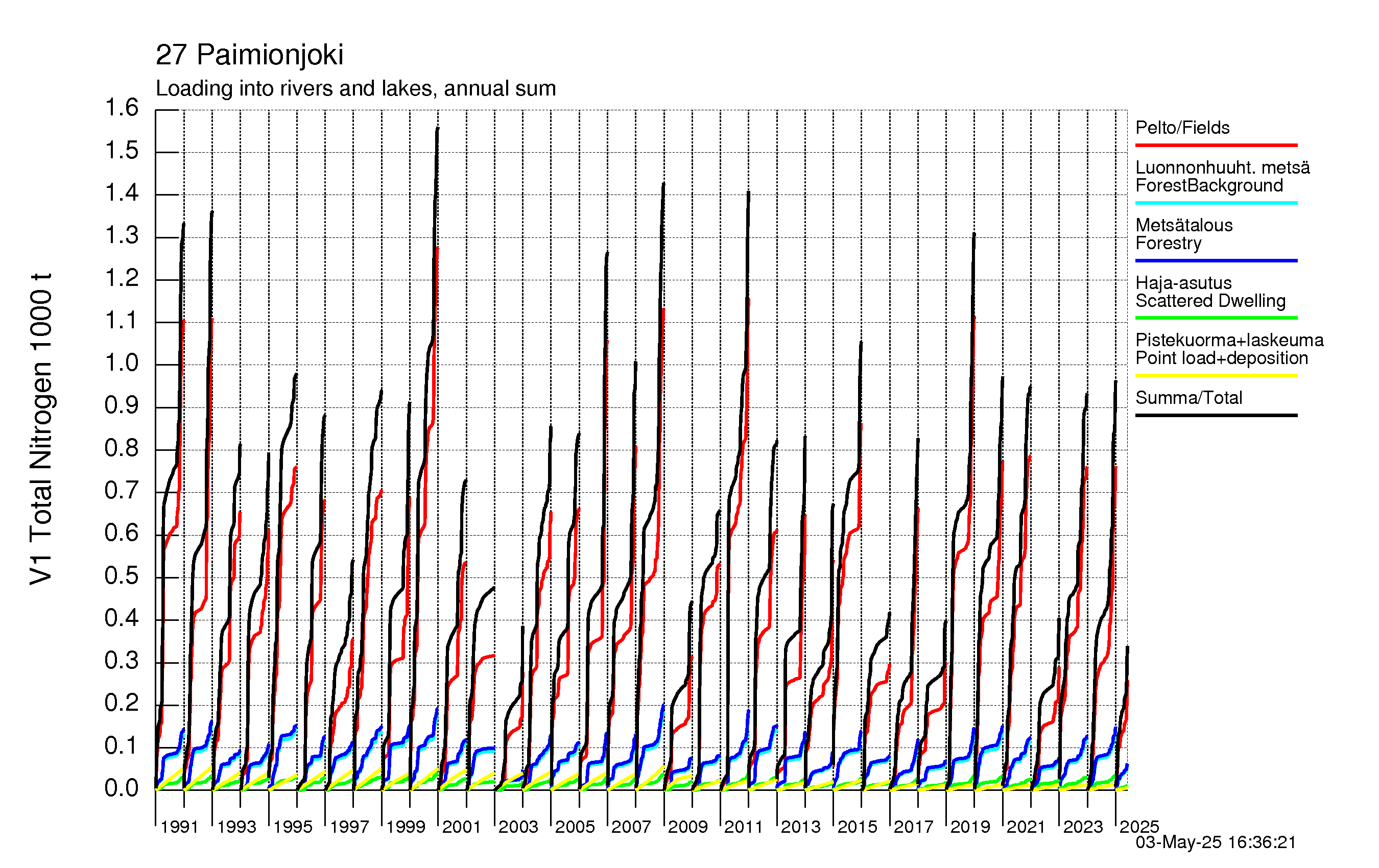Click the y-axis value 0.0

[x=122, y=789]
